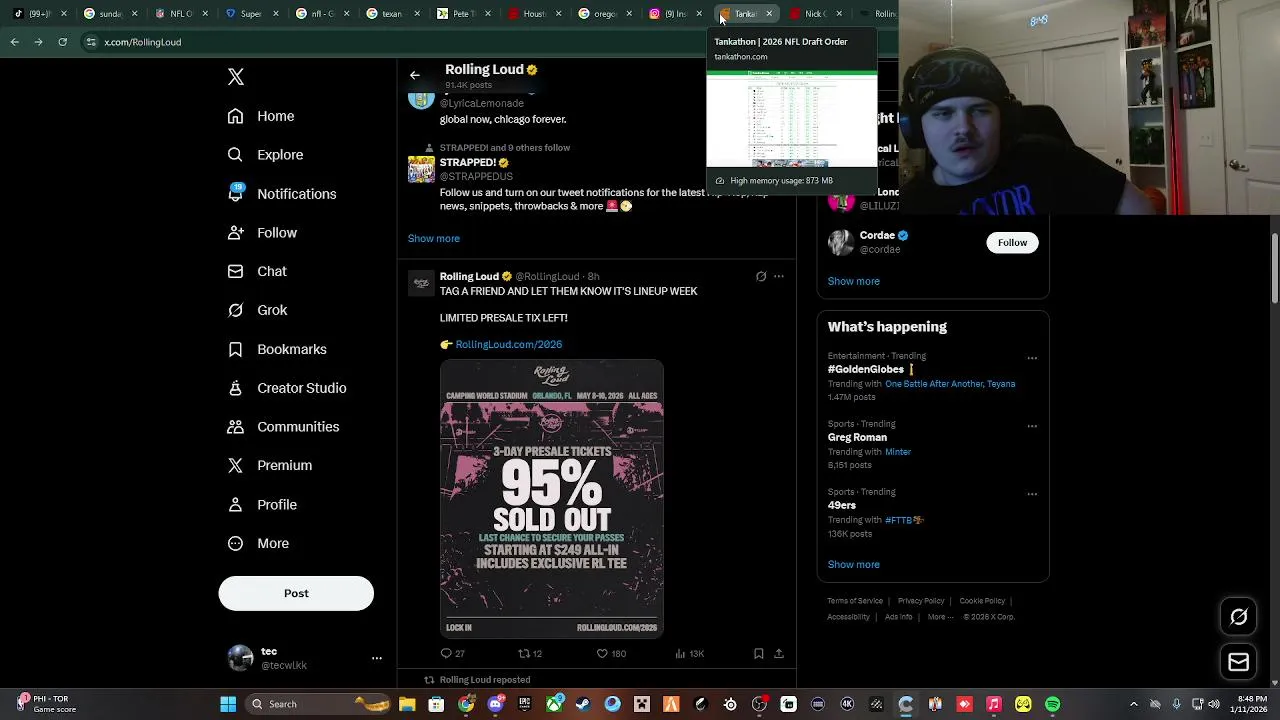Expand the footer More options
The image size is (1280, 720).
(x=939, y=617)
